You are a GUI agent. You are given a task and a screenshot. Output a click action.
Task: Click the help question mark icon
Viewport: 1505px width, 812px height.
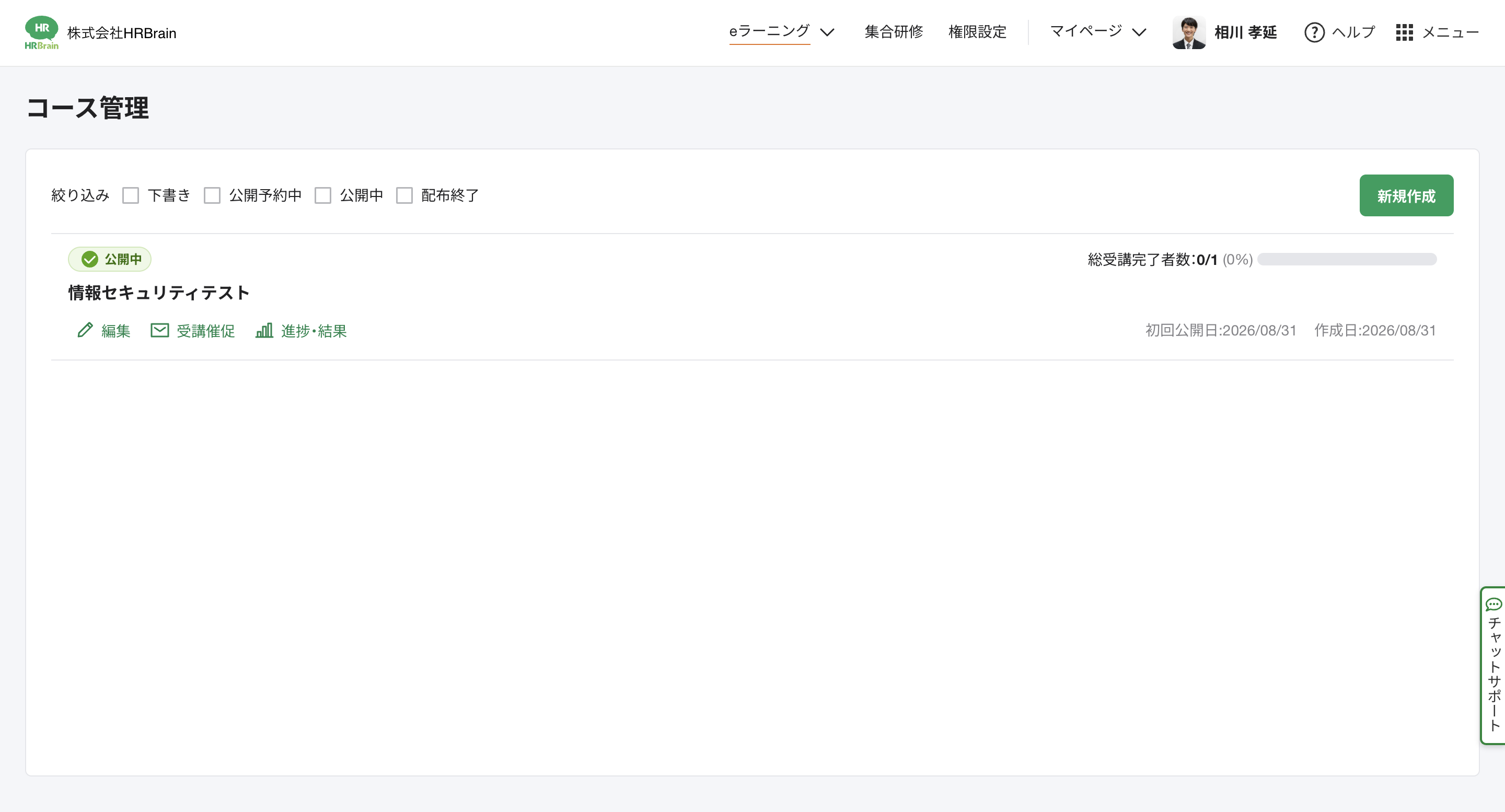coord(1314,32)
